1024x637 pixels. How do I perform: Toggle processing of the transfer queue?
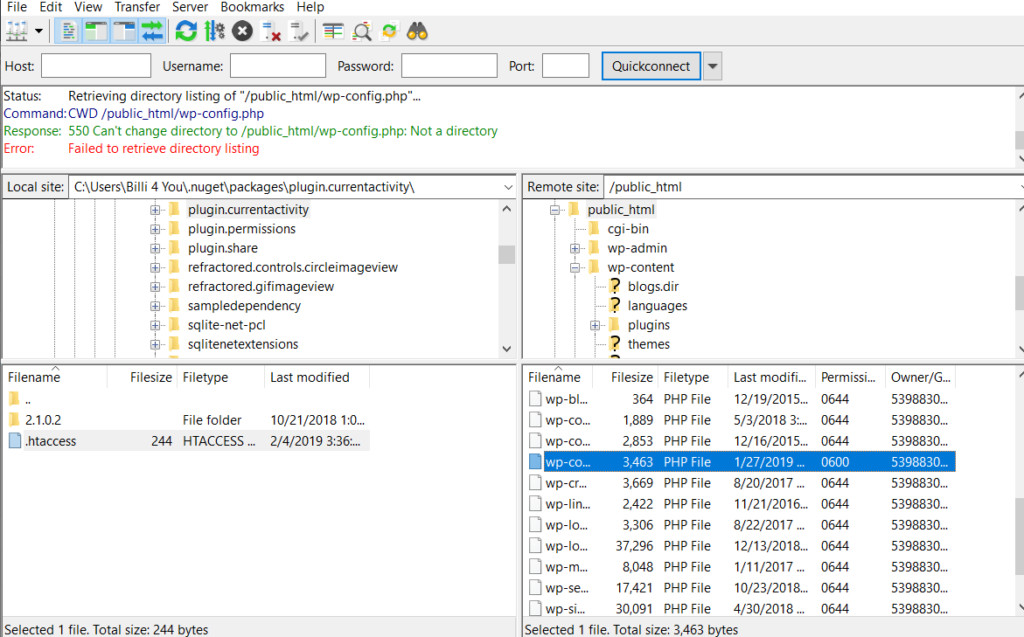click(214, 31)
